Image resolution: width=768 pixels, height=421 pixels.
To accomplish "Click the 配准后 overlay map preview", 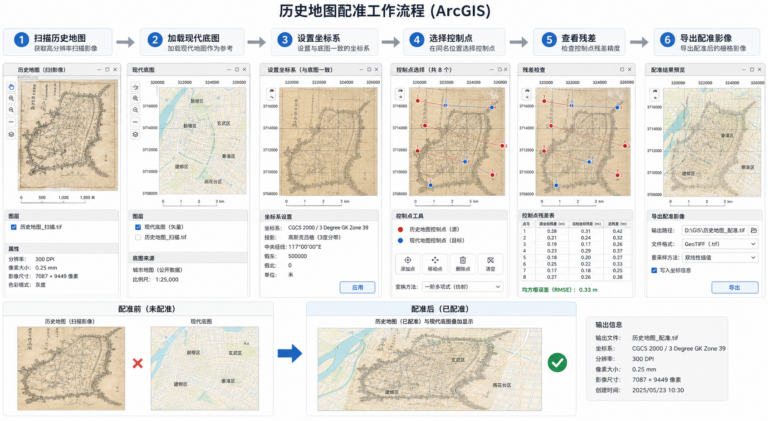I will click(x=430, y=369).
